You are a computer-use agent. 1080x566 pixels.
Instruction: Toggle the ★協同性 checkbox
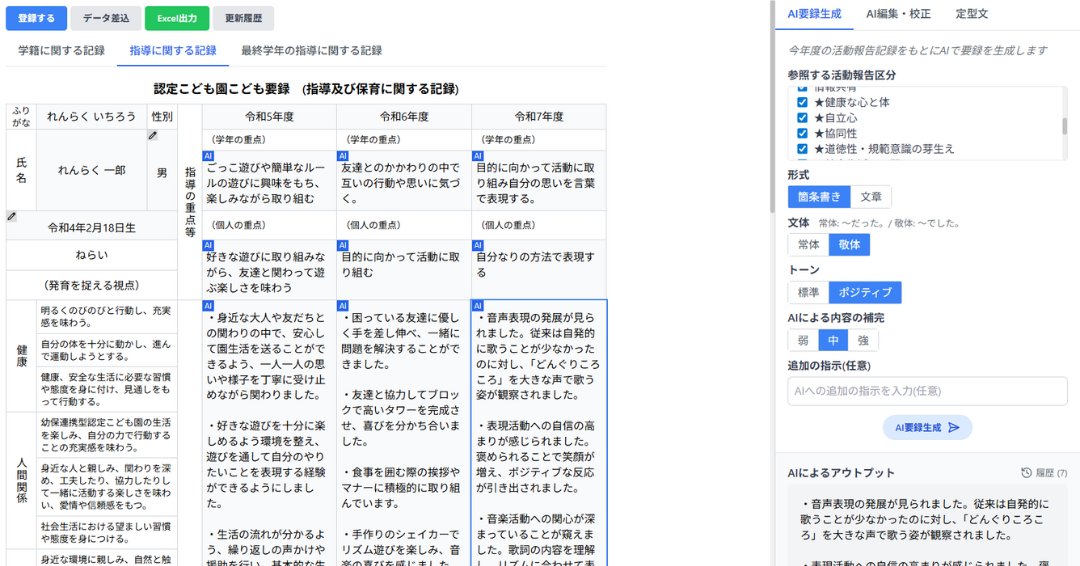[802, 133]
